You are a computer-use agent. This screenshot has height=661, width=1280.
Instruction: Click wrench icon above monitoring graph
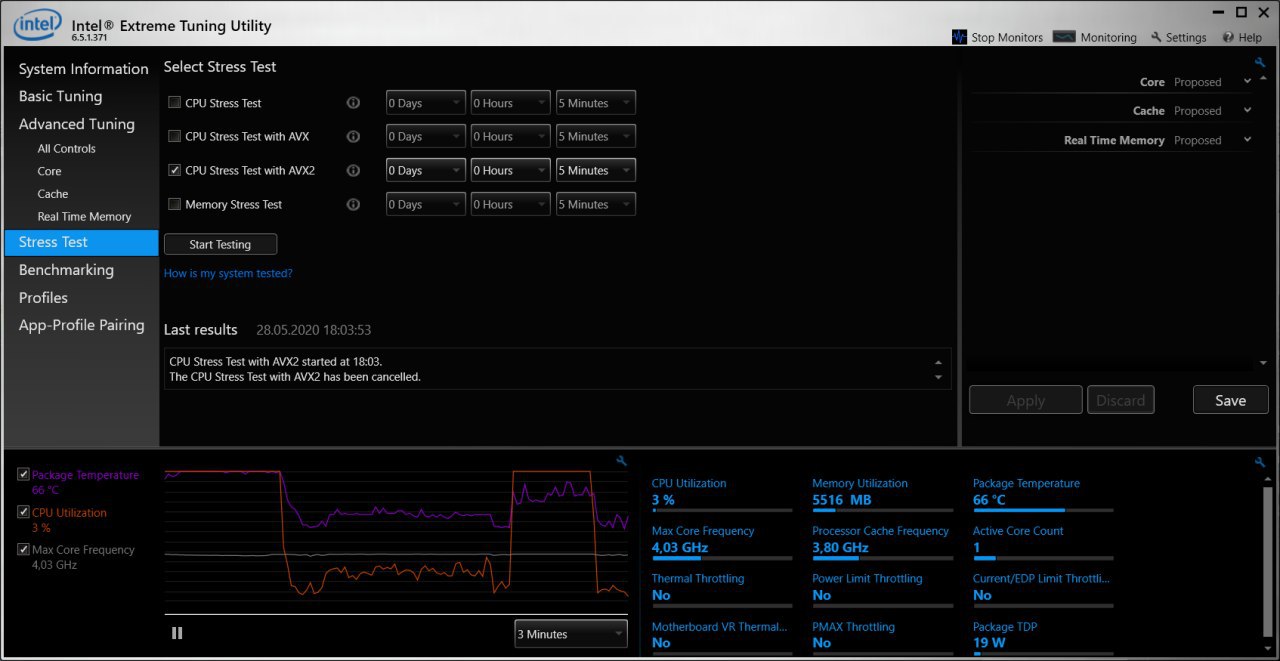point(622,461)
